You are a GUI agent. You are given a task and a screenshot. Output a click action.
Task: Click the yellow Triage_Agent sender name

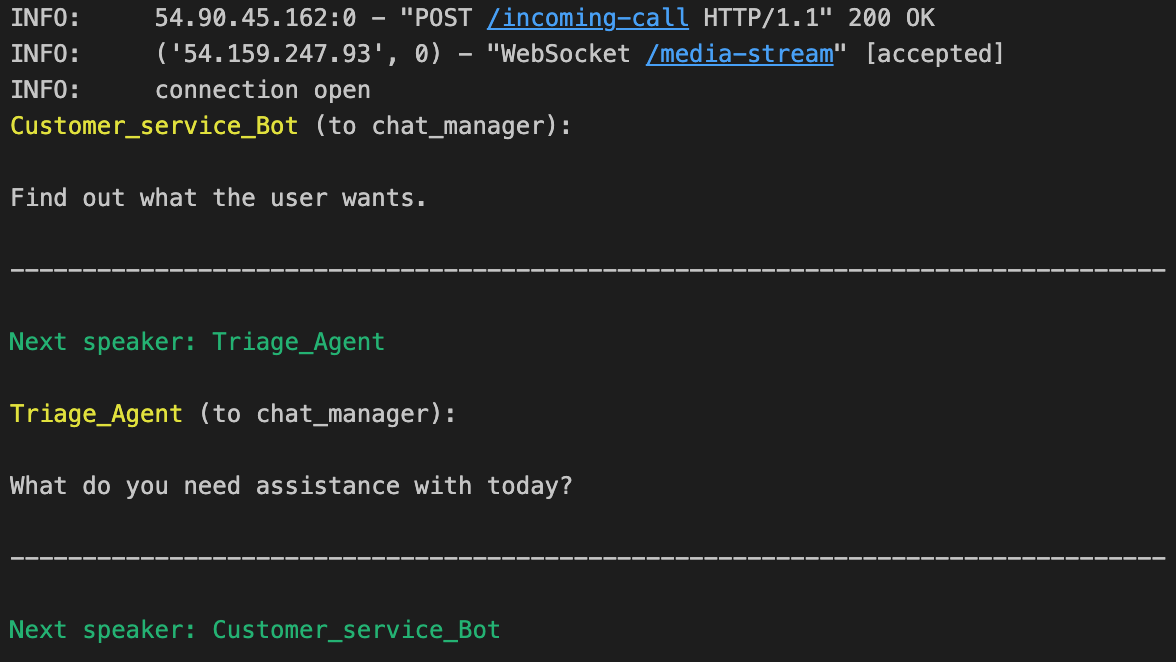point(96,413)
